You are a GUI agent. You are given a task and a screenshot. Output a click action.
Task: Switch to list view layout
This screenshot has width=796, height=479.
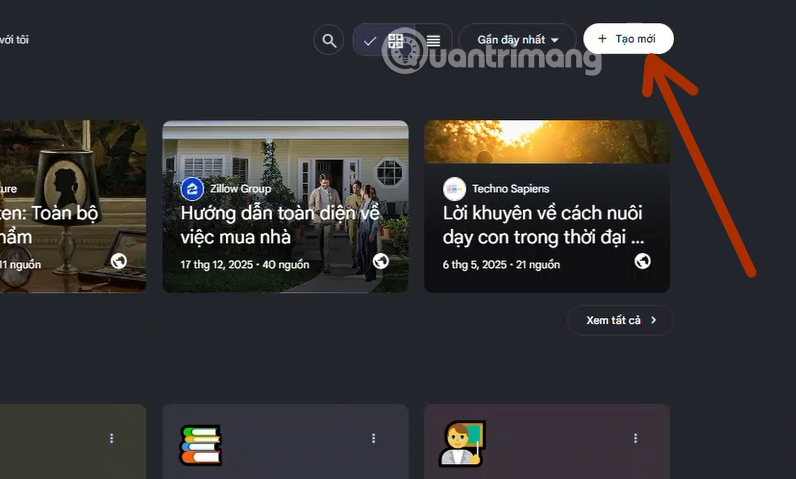point(433,41)
